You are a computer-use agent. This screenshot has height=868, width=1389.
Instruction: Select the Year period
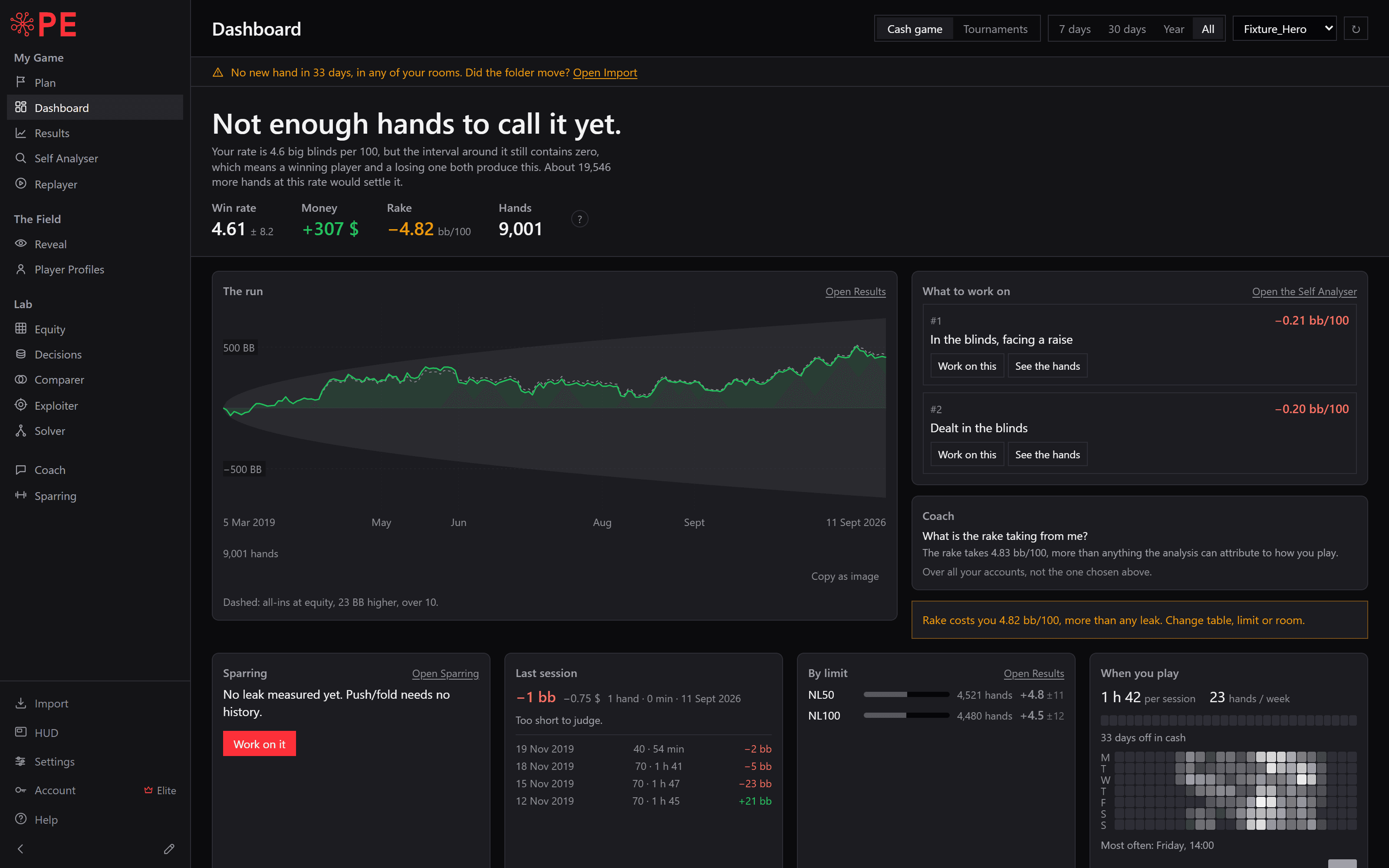pos(1174,29)
